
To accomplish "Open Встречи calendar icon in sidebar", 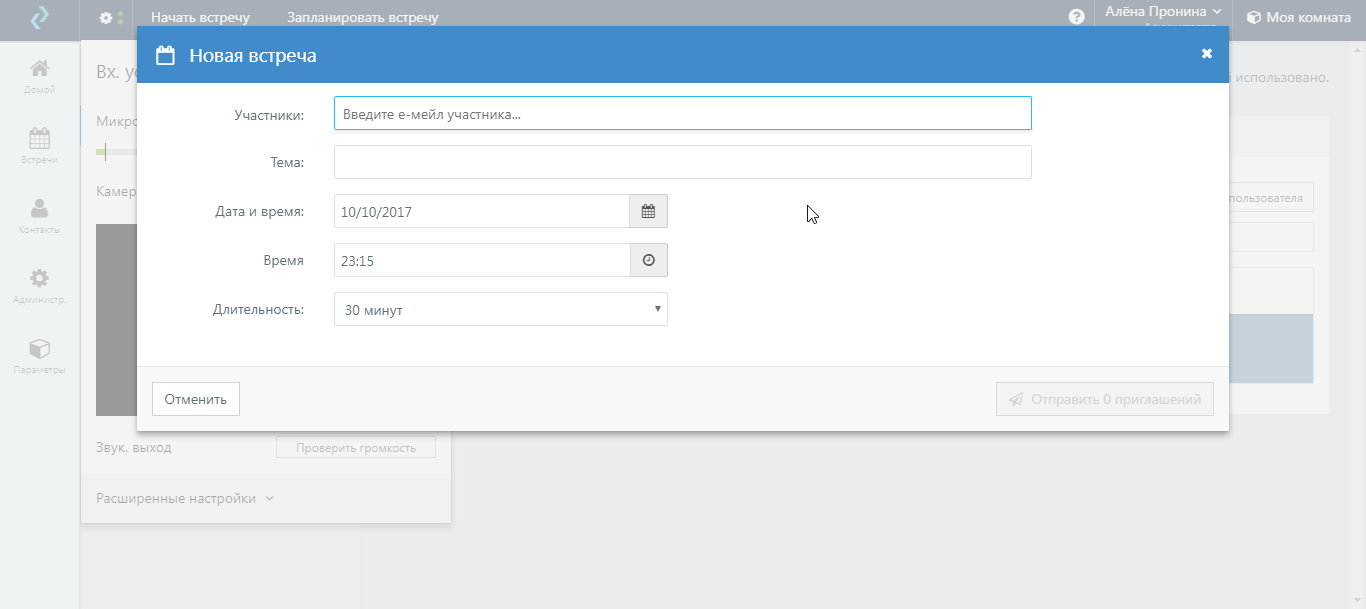I will click(x=39, y=145).
